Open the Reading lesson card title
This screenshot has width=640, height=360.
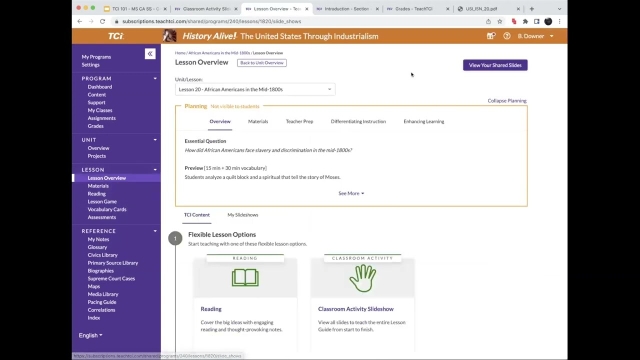tap(211, 309)
